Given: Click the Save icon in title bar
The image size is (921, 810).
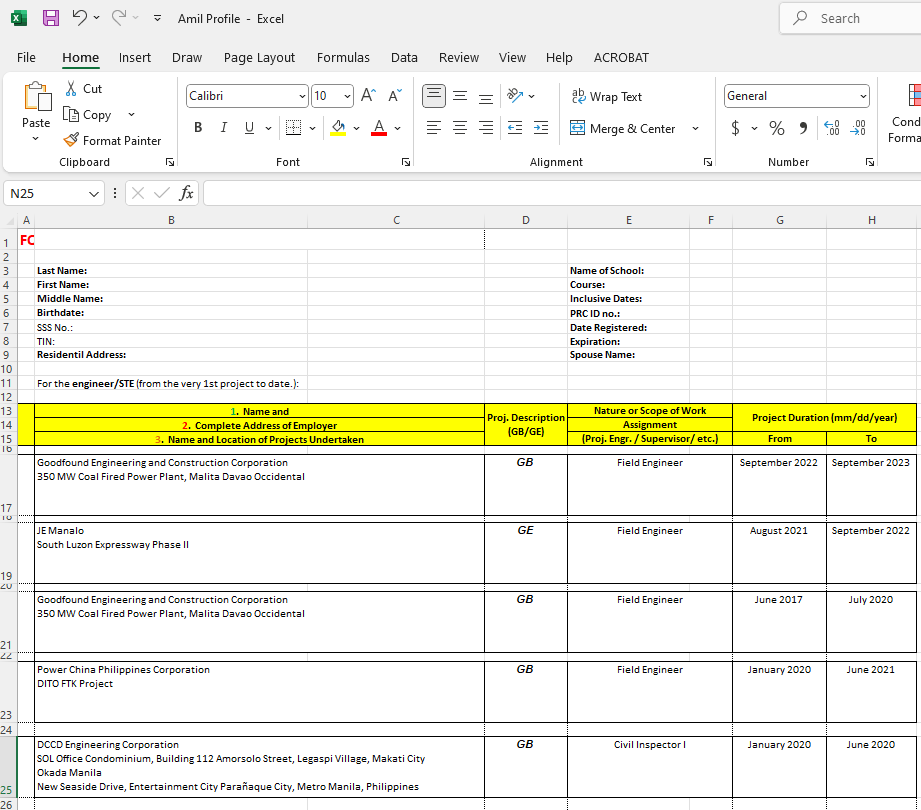Looking at the screenshot, I should (x=51, y=18).
